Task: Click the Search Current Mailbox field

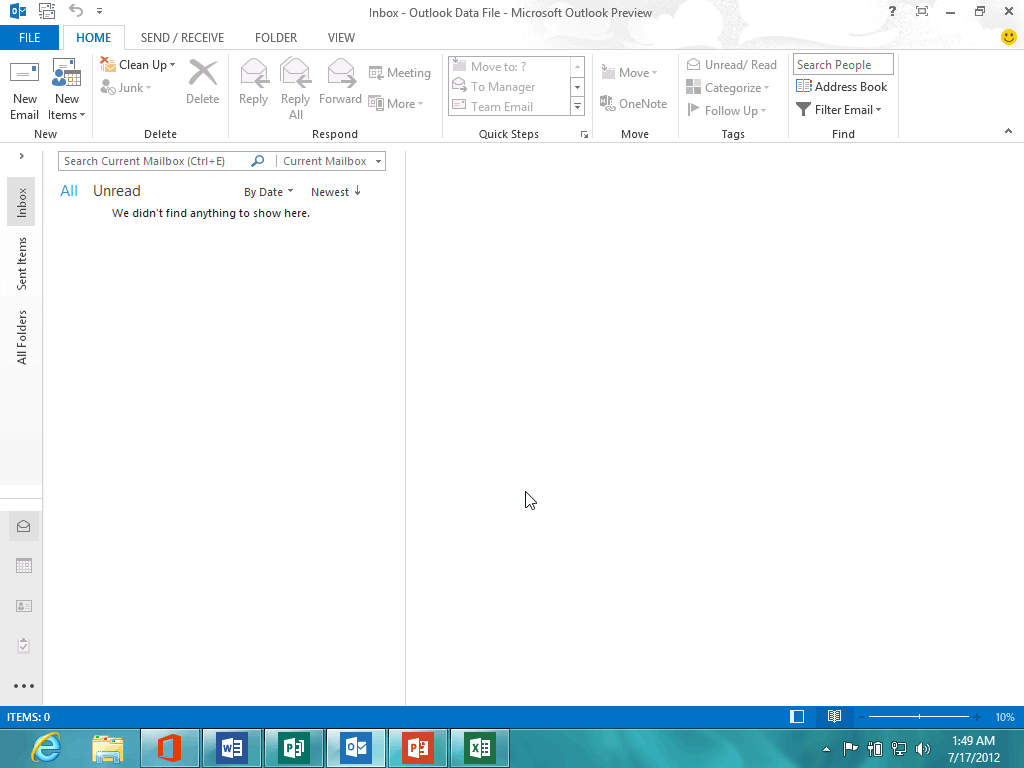Action: 153,161
